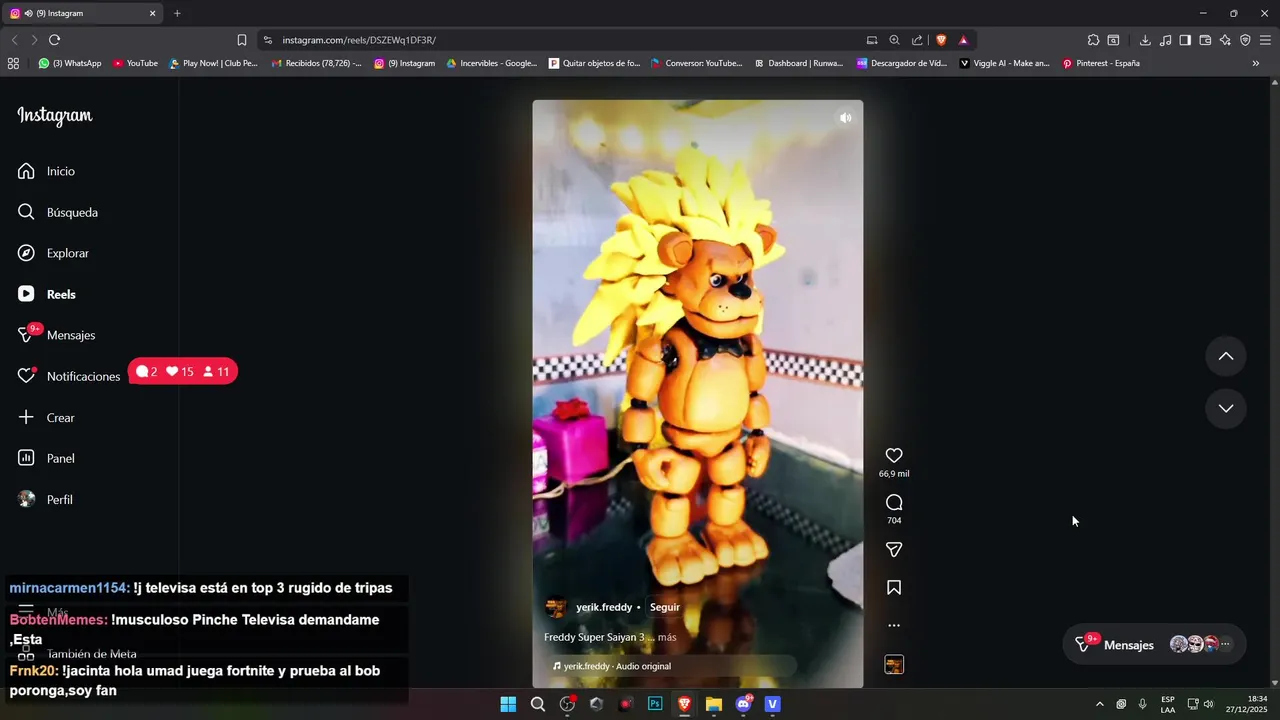Go to Inicio in Instagram sidebar

(46, 171)
